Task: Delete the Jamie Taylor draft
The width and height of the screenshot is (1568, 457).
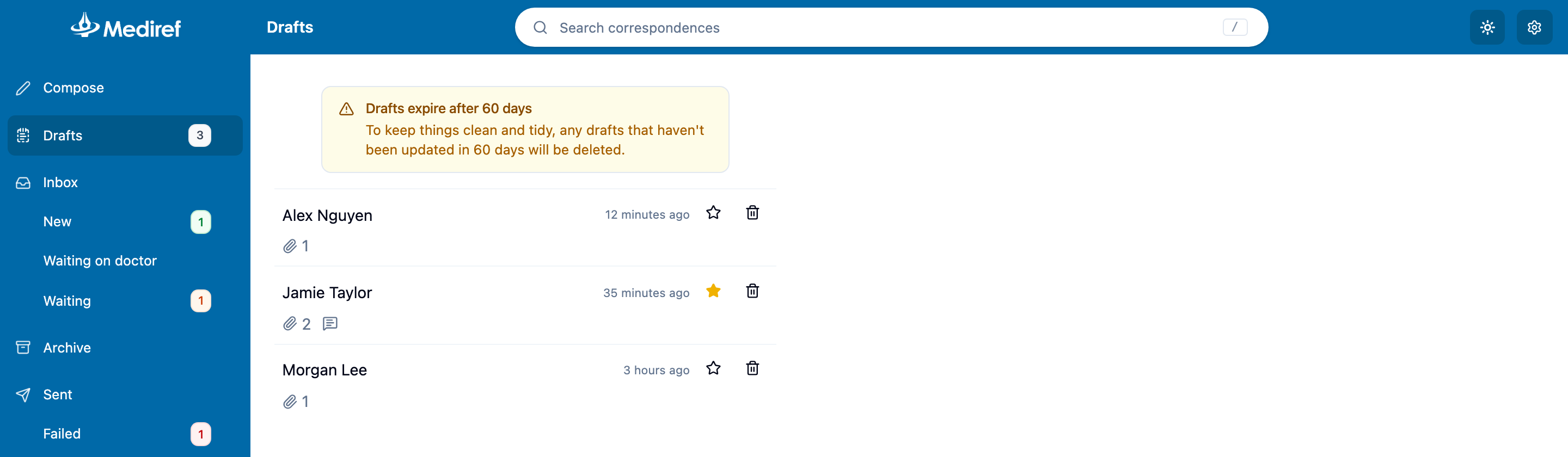Action: click(x=752, y=291)
